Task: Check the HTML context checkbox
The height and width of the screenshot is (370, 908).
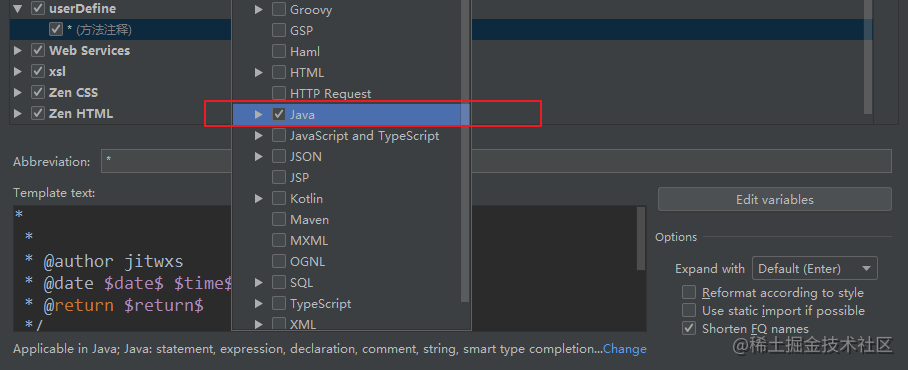Action: tap(279, 72)
